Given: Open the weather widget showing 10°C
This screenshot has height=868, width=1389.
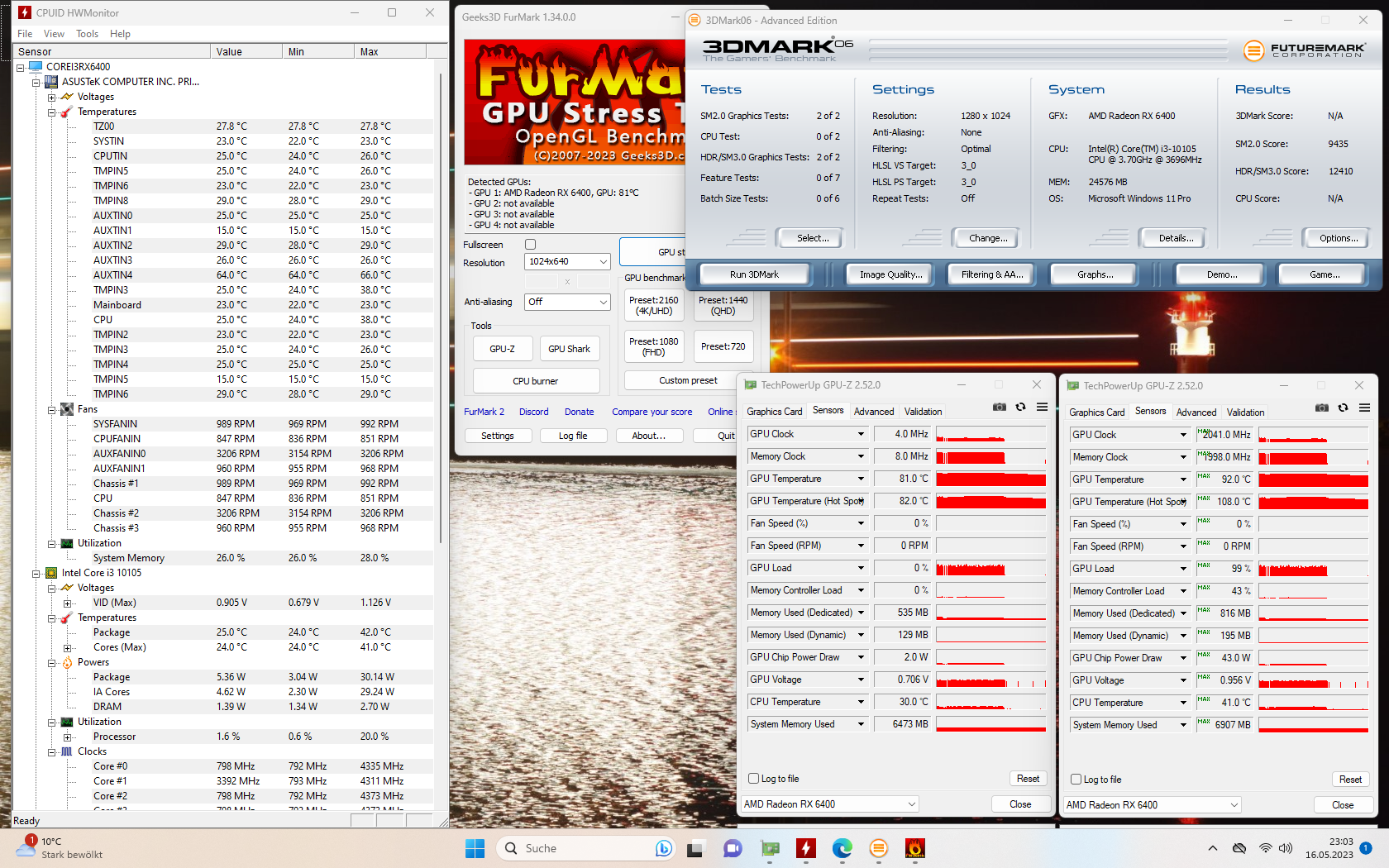Looking at the screenshot, I should (58, 848).
